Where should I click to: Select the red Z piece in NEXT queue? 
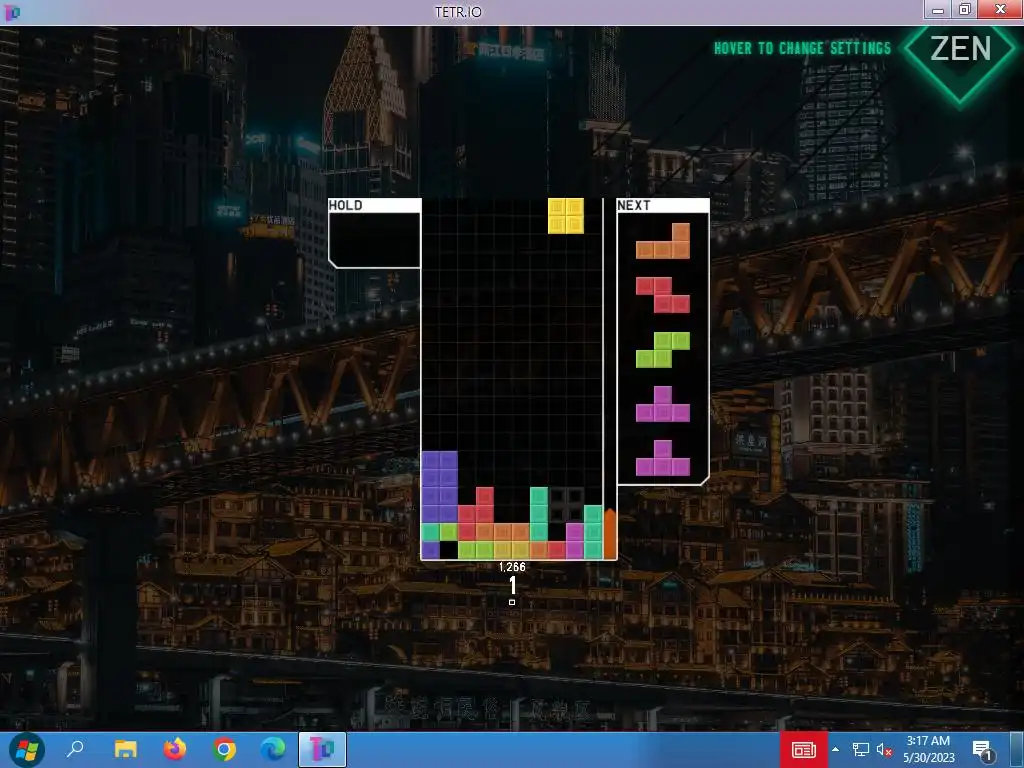663,295
